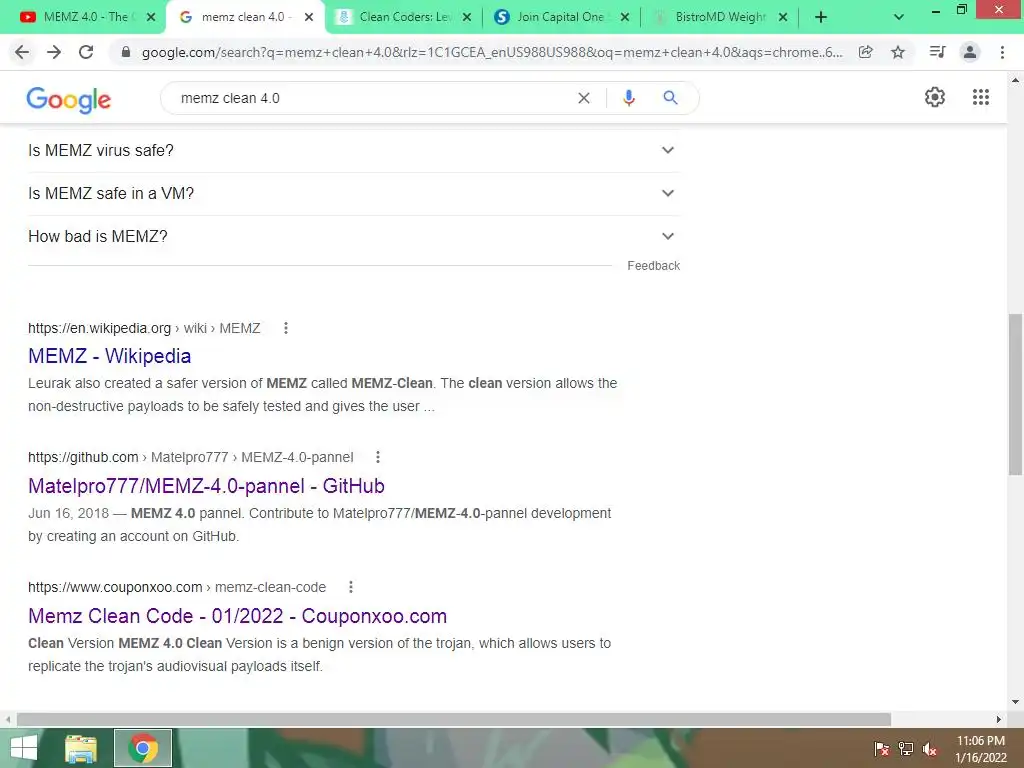Close the BistroMD Weight tab

(783, 18)
